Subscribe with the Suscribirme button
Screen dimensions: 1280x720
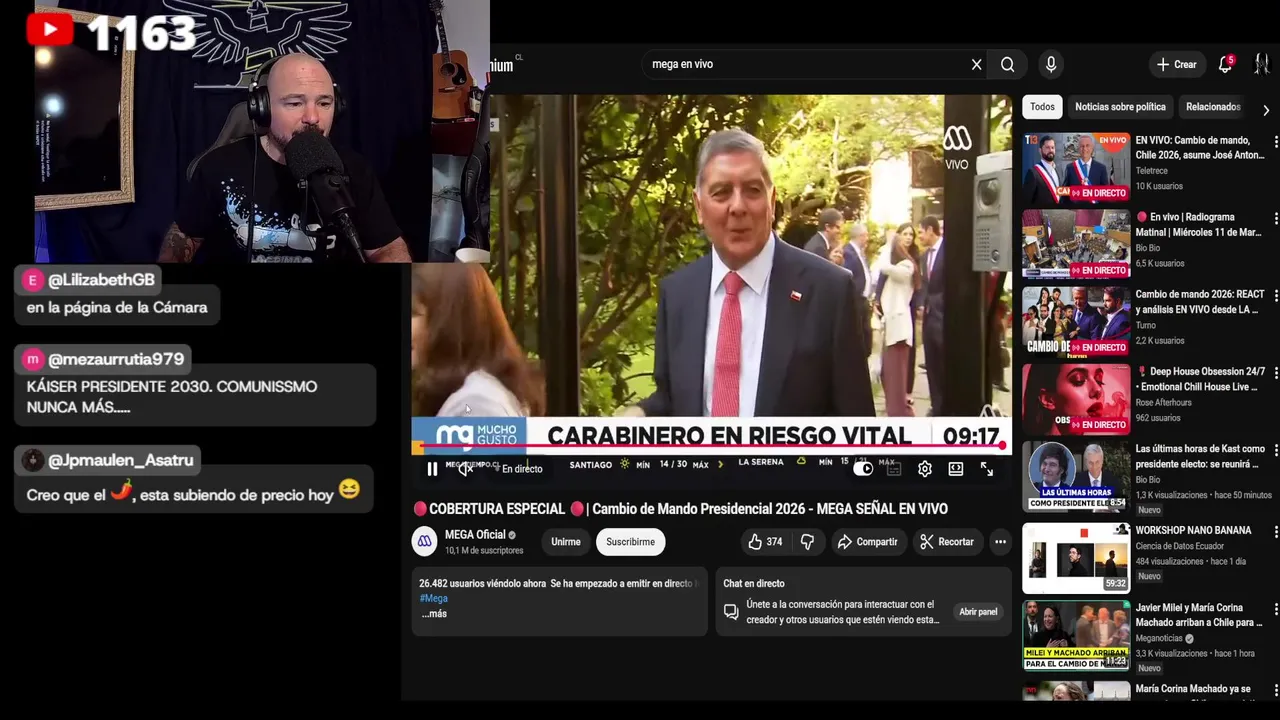(630, 542)
